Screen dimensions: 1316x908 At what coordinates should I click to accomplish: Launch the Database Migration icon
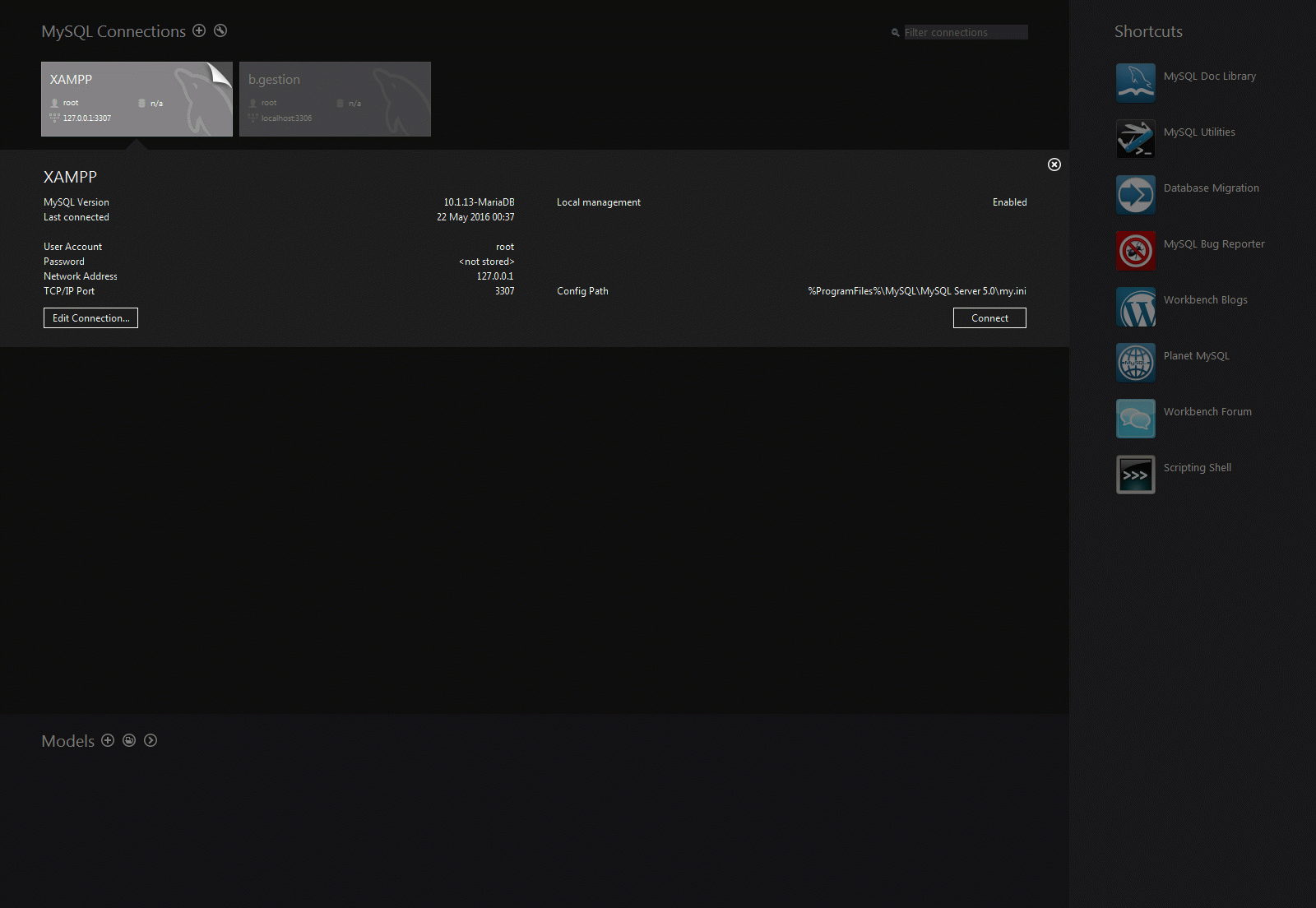tap(1136, 195)
